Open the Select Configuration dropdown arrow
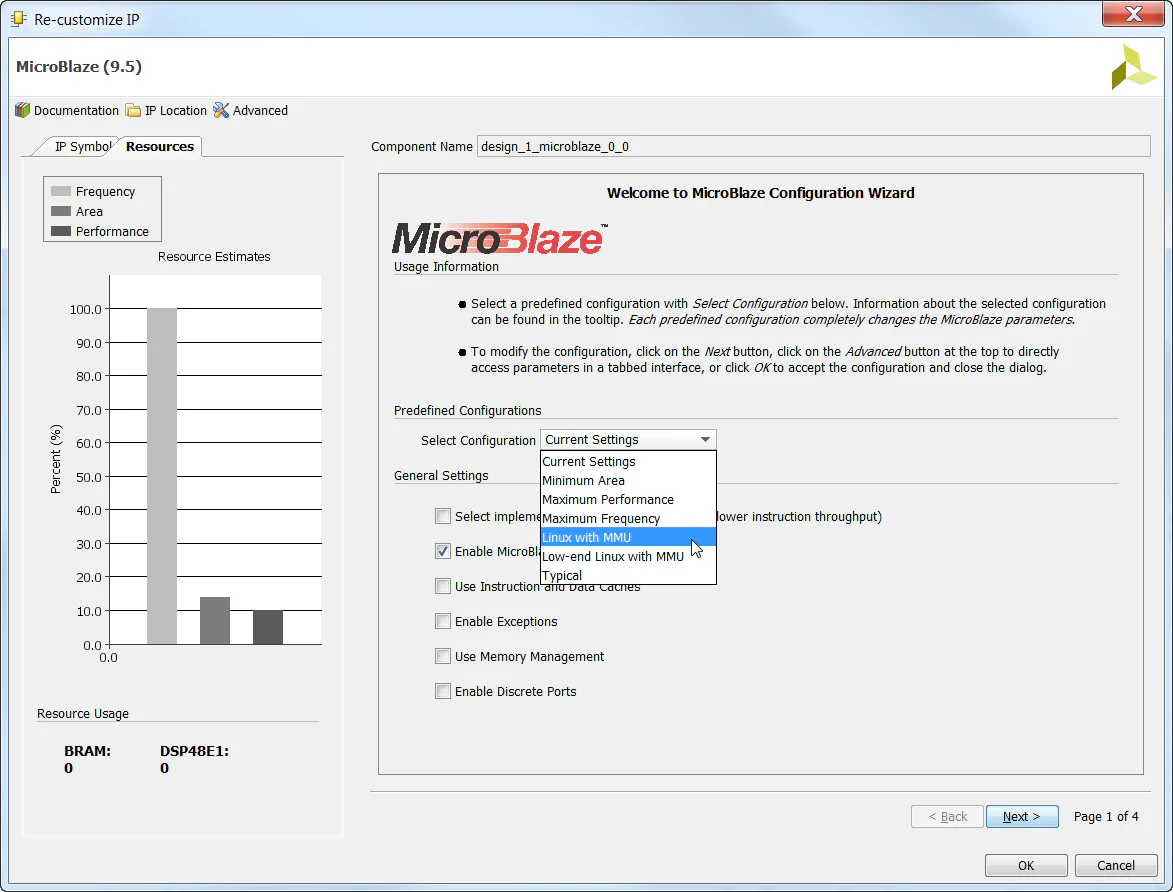The width and height of the screenshot is (1173, 892). point(706,439)
